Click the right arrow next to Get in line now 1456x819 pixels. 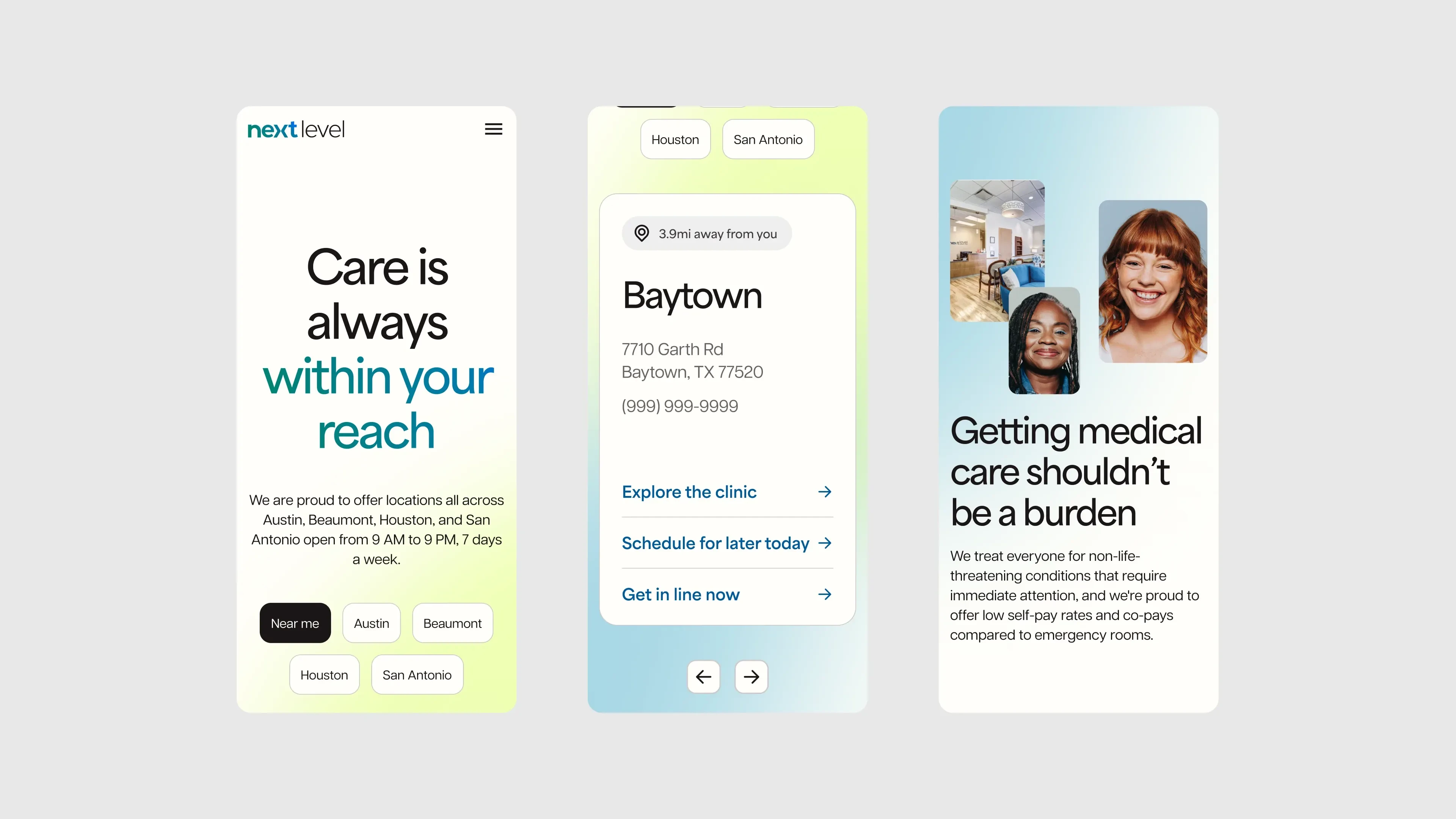pyautogui.click(x=826, y=594)
